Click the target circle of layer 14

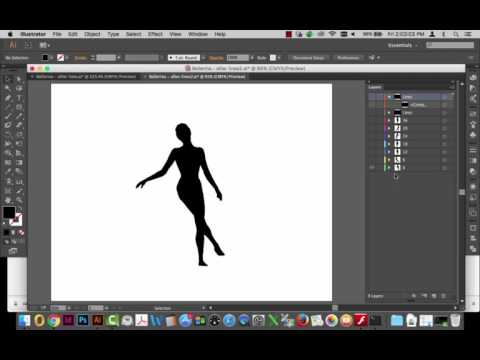[x=444, y=136]
